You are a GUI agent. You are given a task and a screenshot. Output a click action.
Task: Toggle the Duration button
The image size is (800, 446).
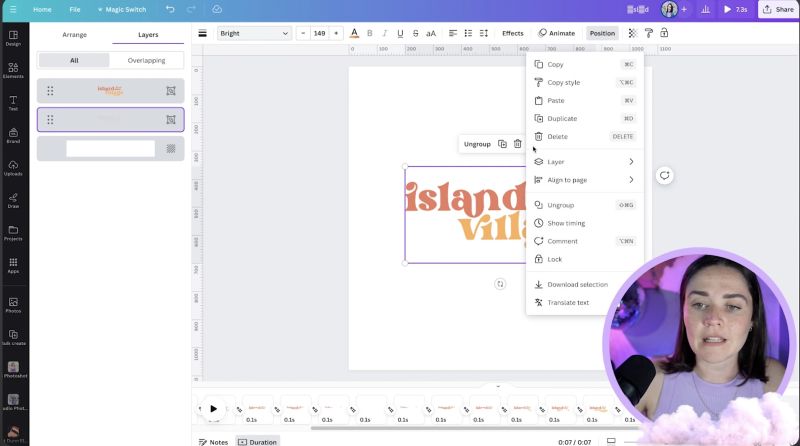[x=258, y=442]
